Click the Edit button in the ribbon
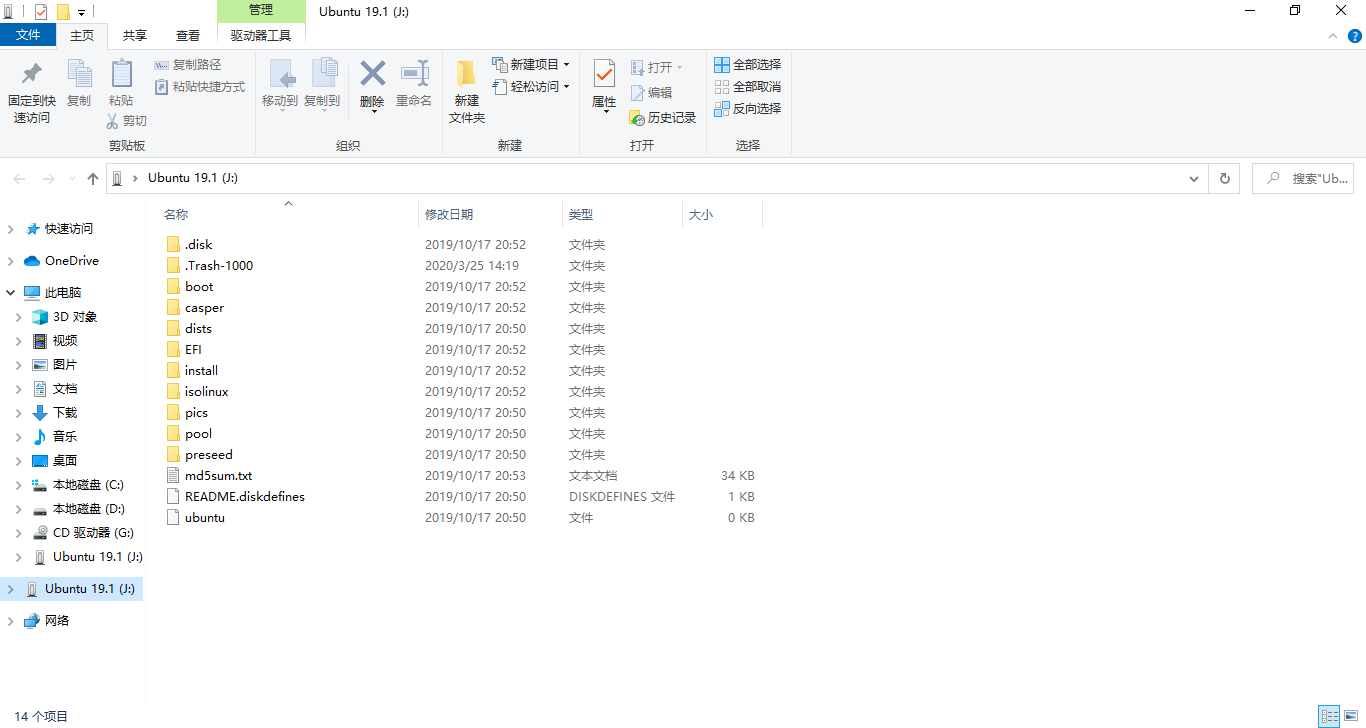1366x728 pixels. 651,92
